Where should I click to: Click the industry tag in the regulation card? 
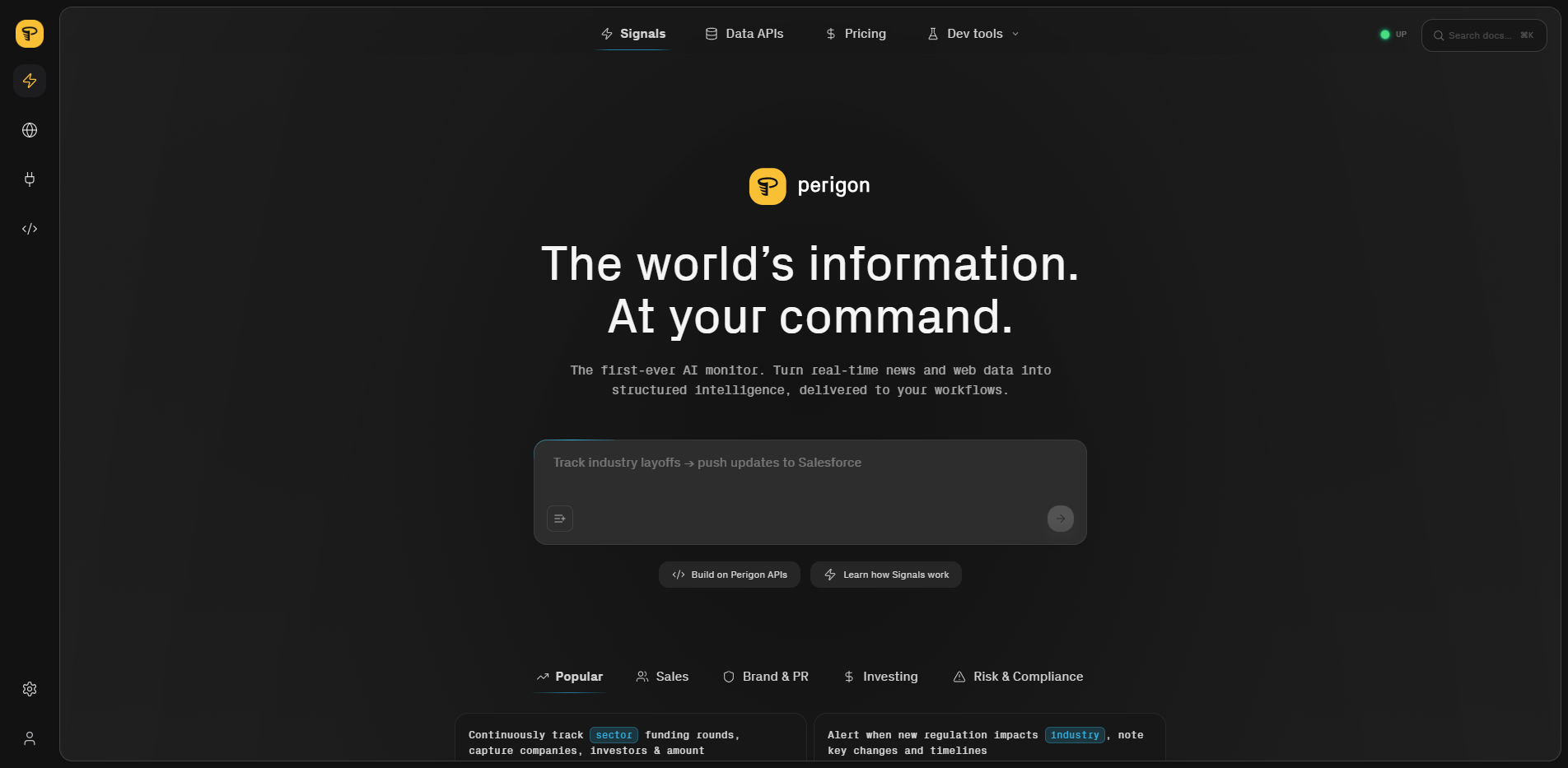[1075, 735]
